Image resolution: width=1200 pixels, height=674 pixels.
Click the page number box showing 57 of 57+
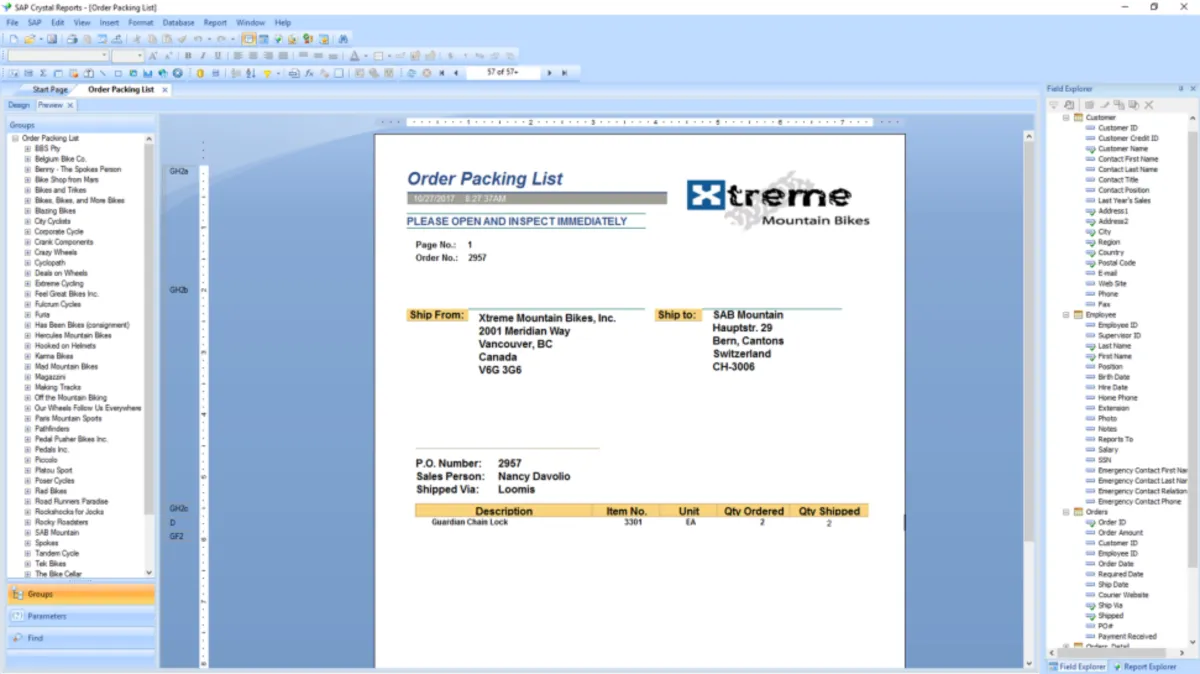(503, 73)
